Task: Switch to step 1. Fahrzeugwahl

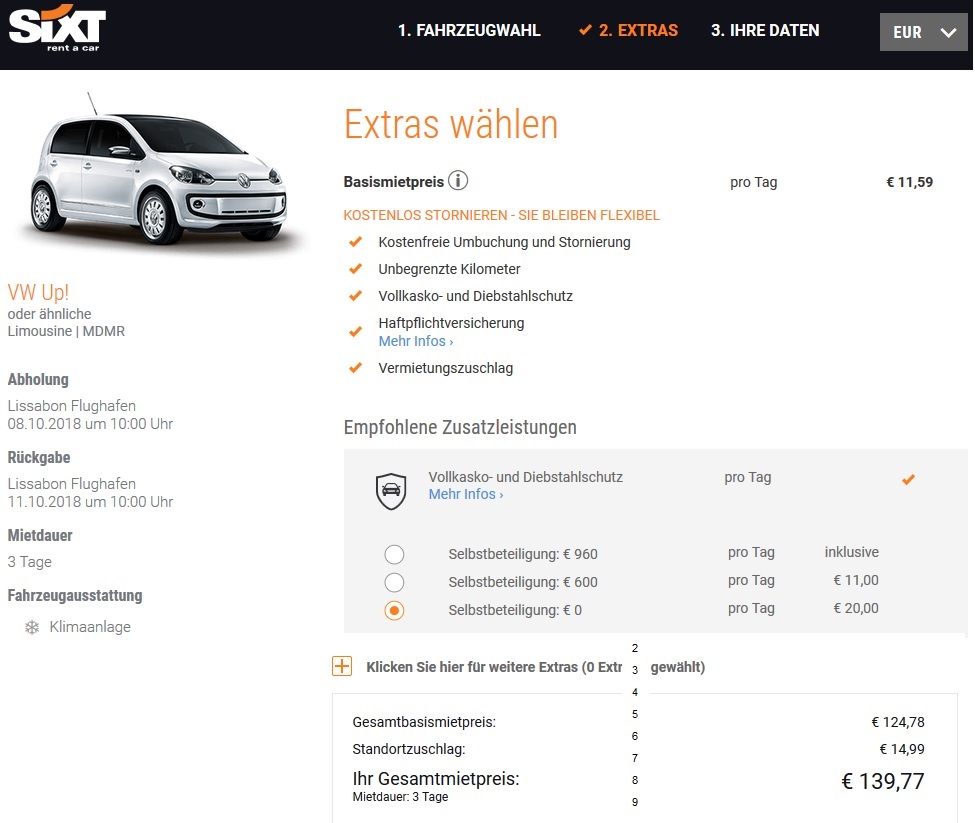Action: pyautogui.click(x=471, y=31)
